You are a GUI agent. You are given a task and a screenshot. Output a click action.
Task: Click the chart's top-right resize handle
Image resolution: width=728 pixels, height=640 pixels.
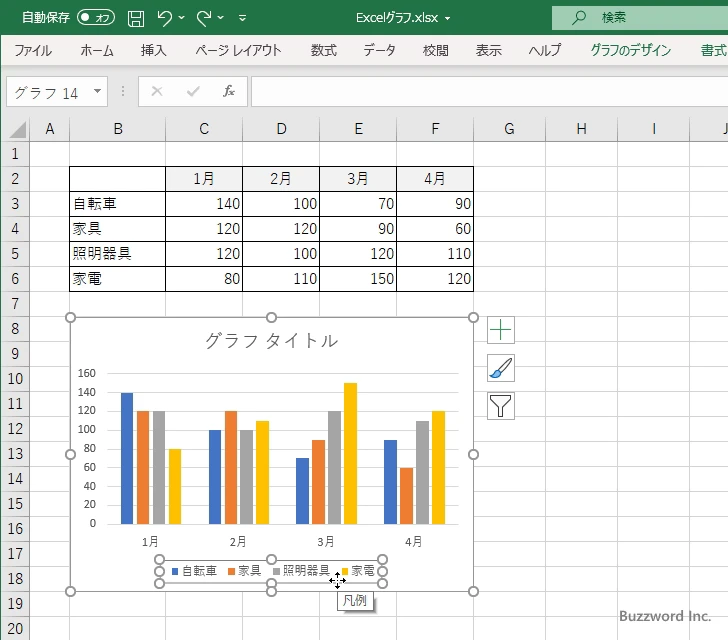473,317
